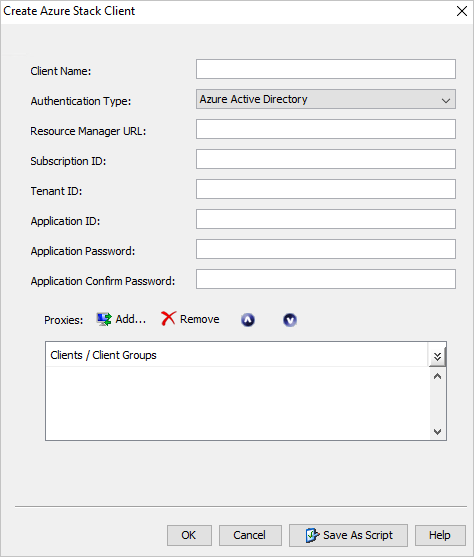Focus the Application ID text box

[x=326, y=219]
